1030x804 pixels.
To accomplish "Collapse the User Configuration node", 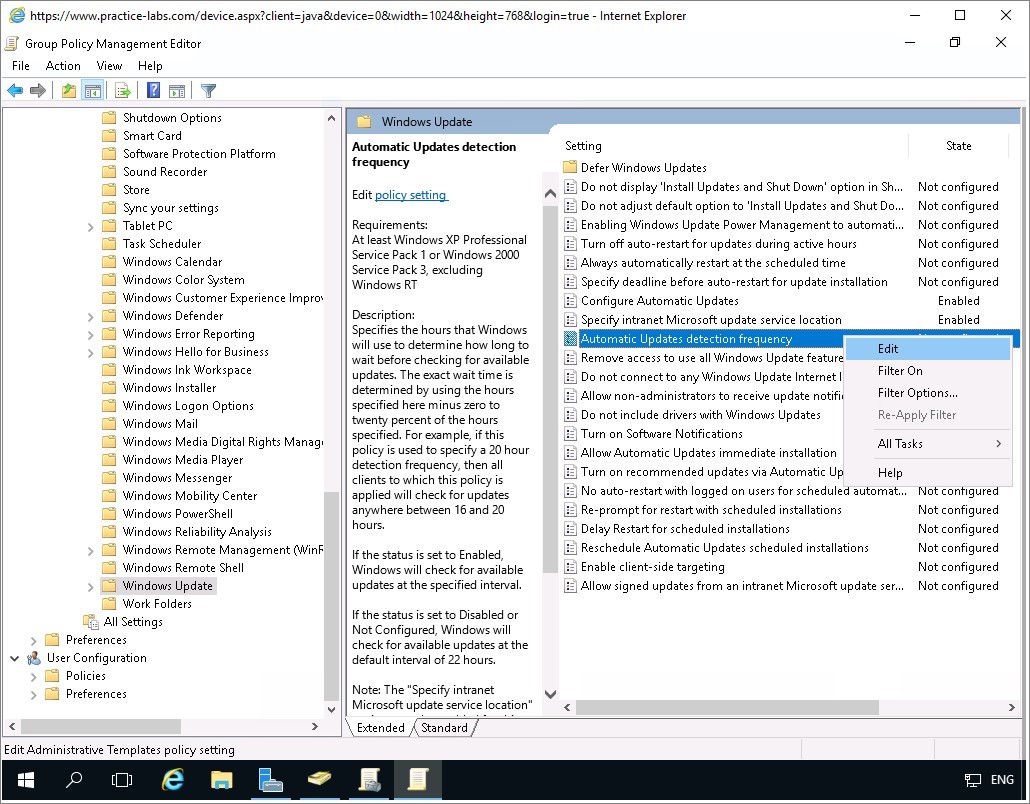I will coord(15,658).
